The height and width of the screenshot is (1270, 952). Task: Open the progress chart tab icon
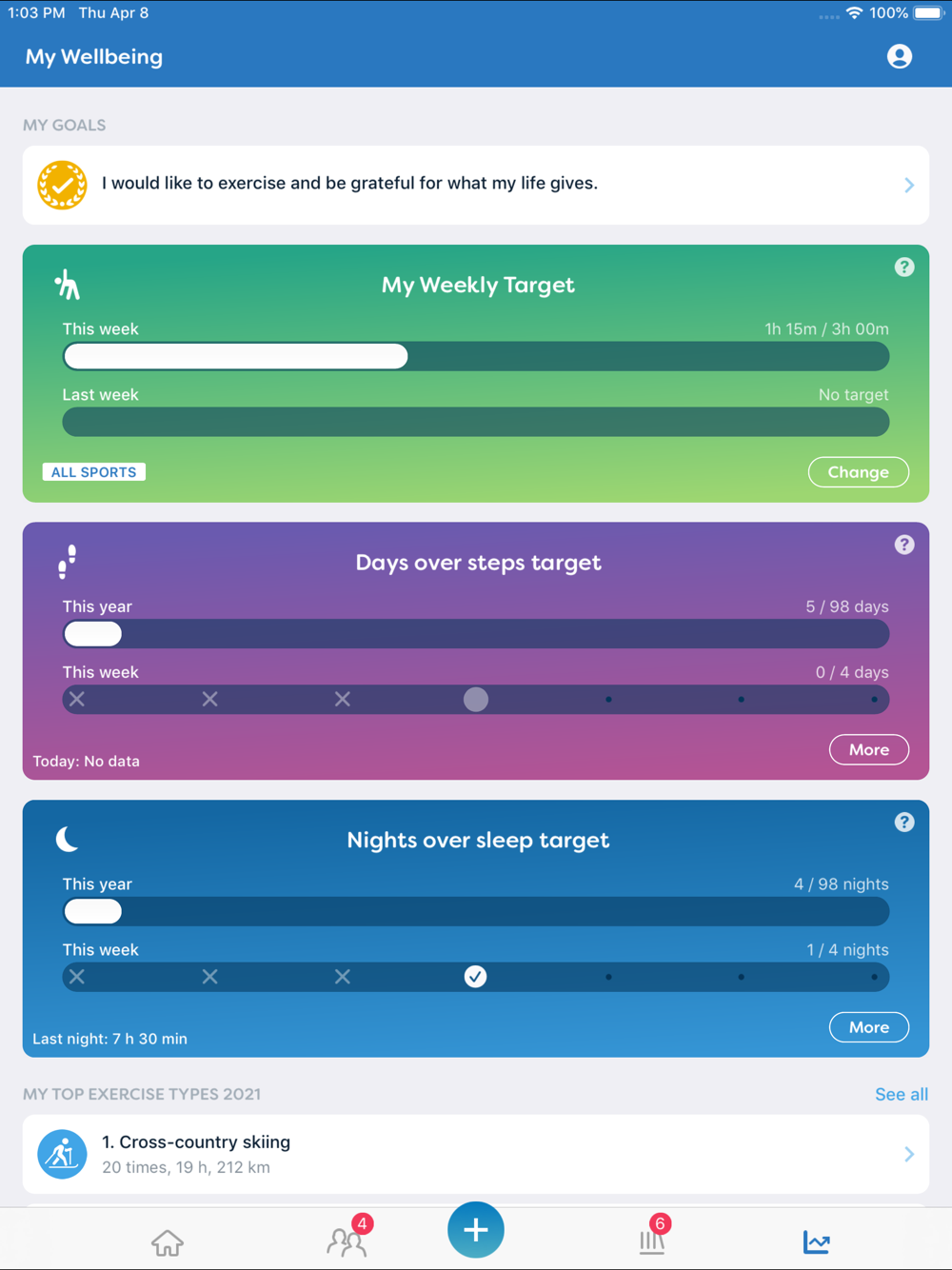tap(816, 1241)
